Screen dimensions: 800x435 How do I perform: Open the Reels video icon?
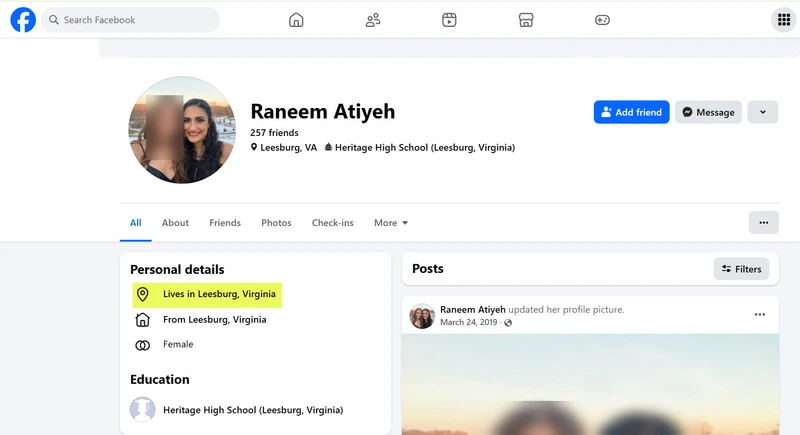tap(449, 20)
